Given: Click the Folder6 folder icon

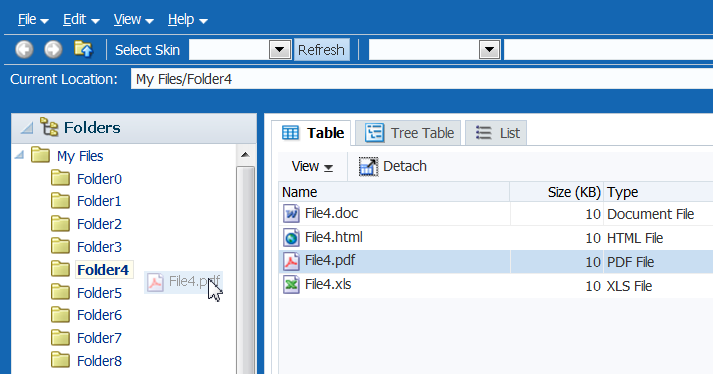Looking at the screenshot, I should [x=60, y=315].
